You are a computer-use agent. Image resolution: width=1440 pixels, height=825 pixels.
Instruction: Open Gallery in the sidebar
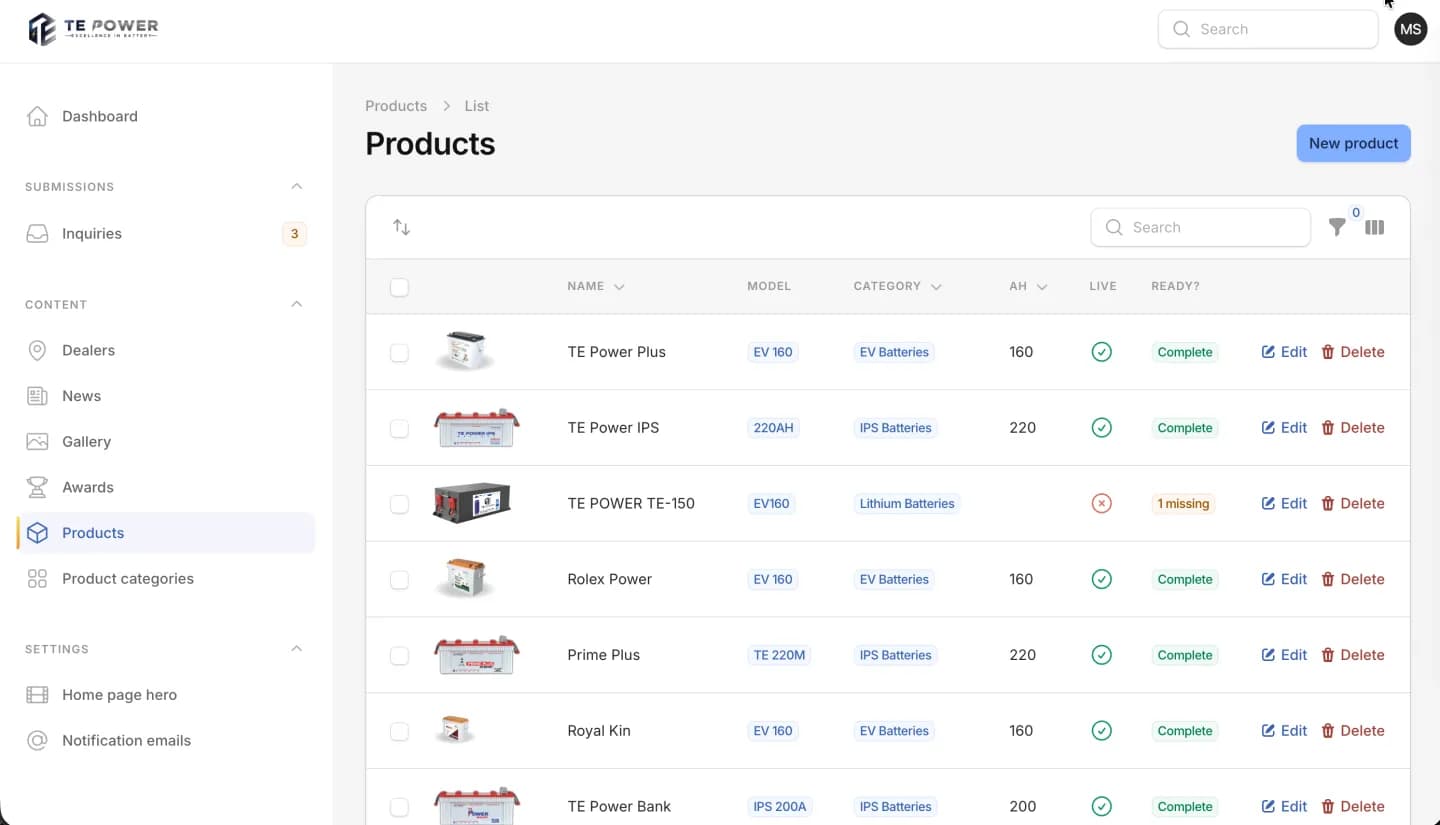[166, 442]
